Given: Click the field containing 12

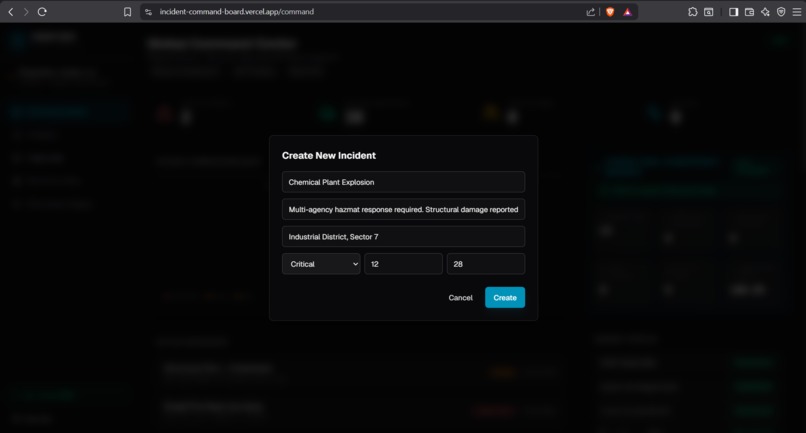Looking at the screenshot, I should tap(404, 264).
